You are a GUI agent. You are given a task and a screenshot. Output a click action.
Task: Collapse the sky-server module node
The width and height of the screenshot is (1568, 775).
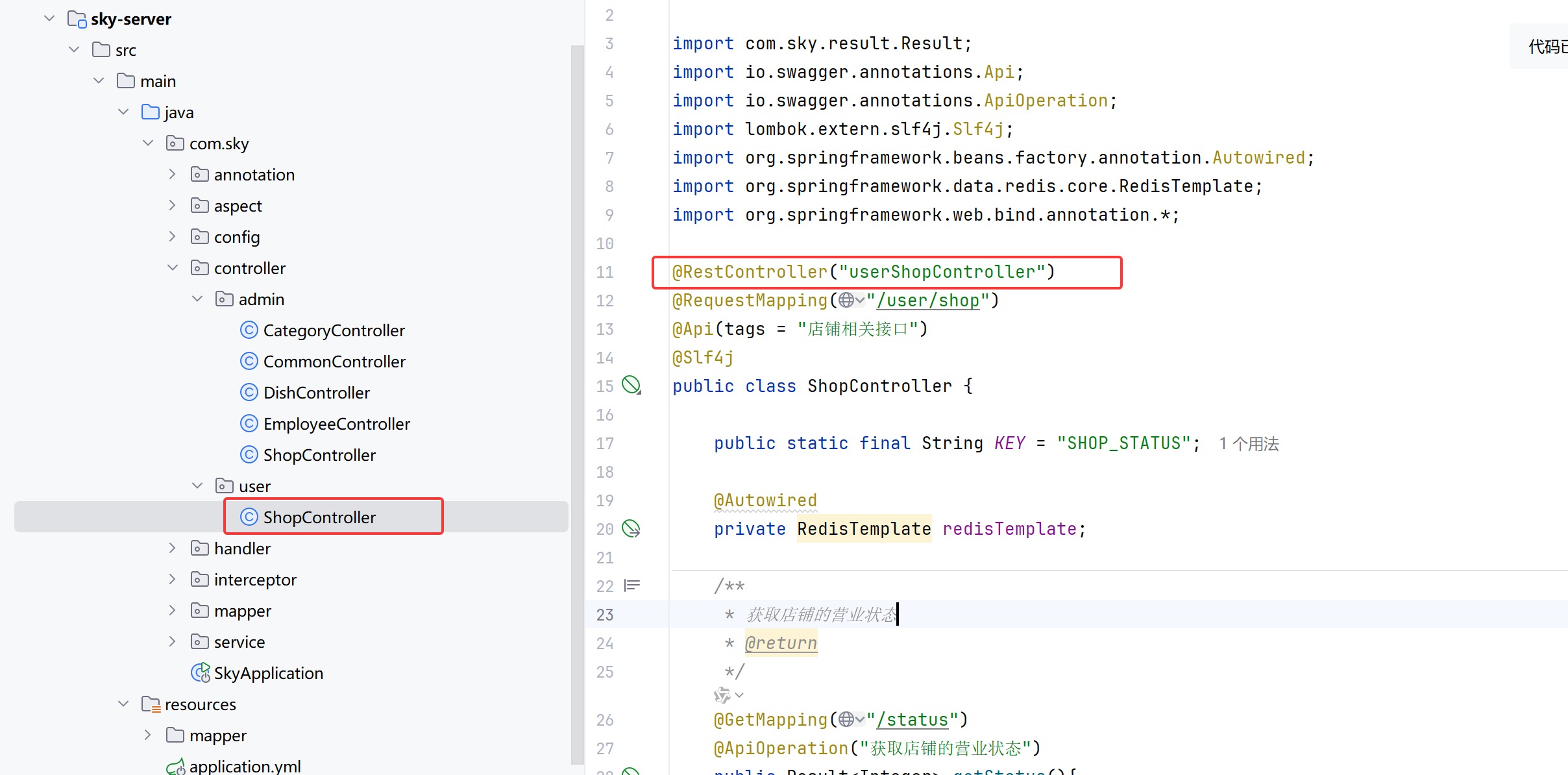49,19
